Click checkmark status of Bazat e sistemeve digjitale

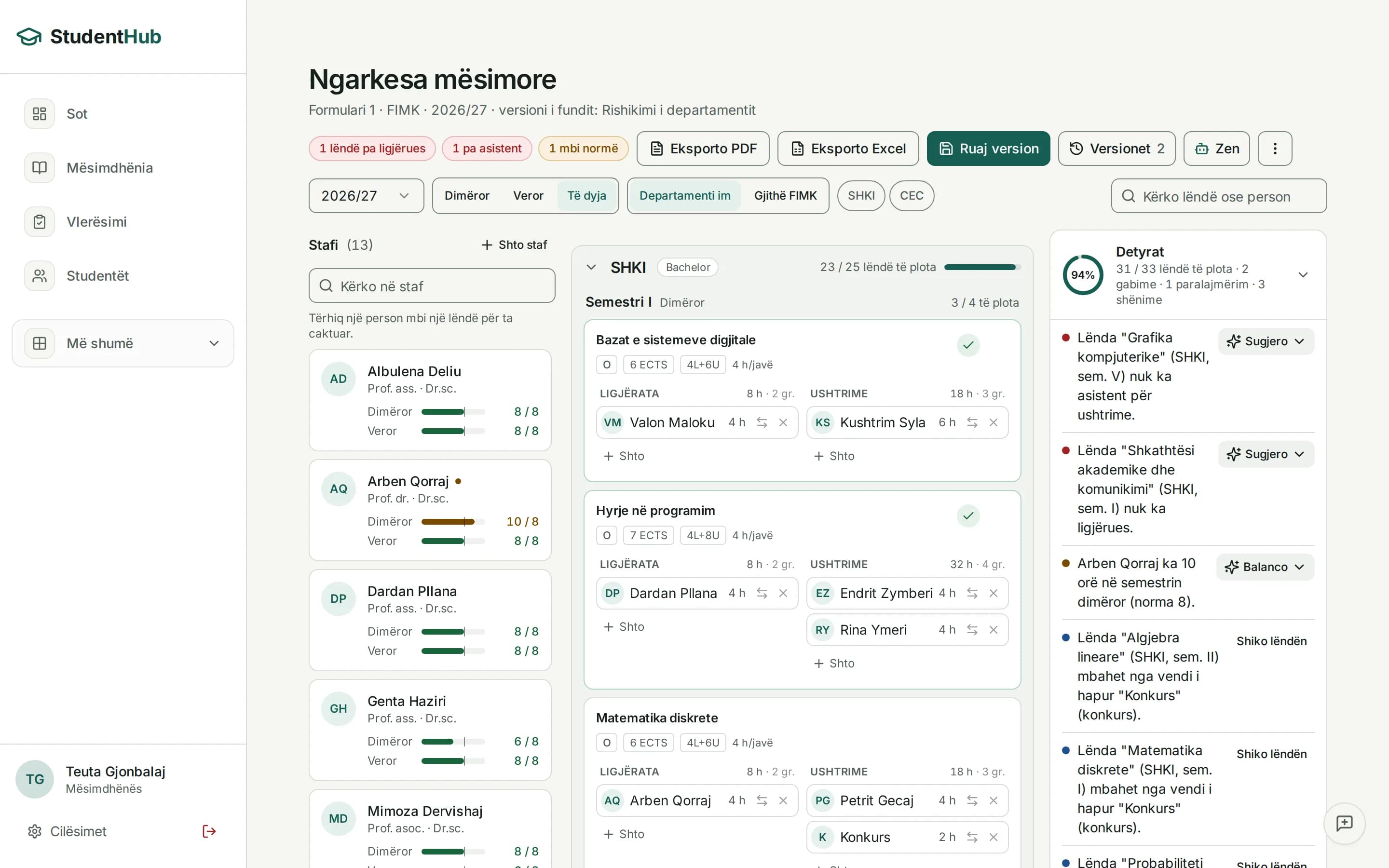(x=968, y=345)
